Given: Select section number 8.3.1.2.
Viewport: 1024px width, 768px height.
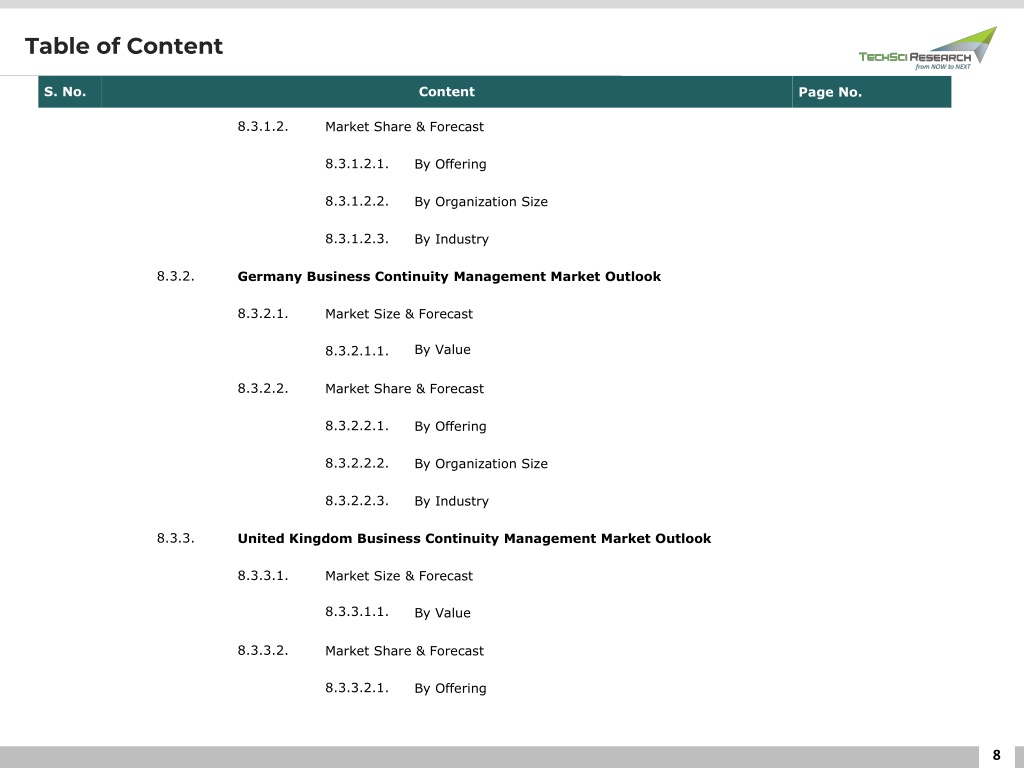Looking at the screenshot, I should click(263, 127).
